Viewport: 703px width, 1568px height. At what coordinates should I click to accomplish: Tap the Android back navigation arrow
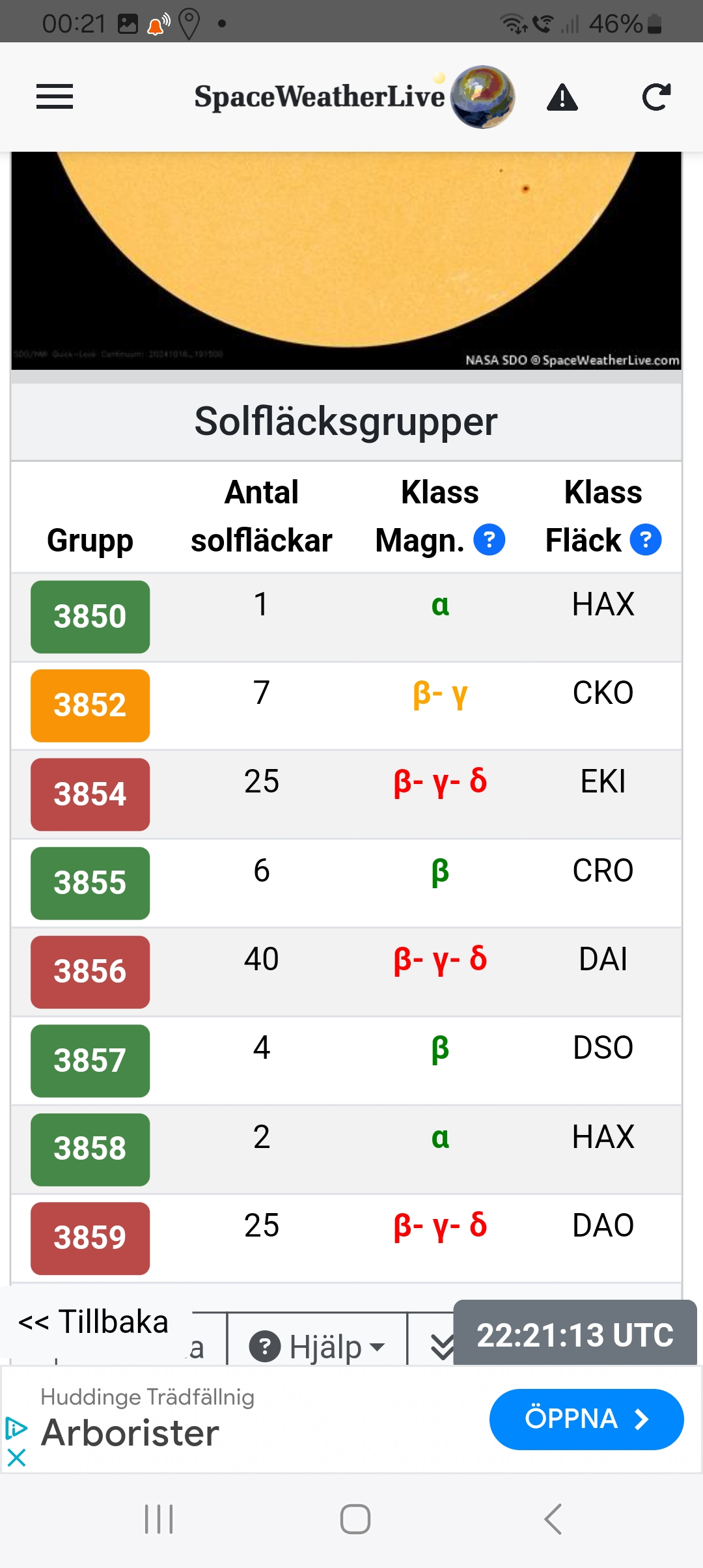coord(553,1519)
